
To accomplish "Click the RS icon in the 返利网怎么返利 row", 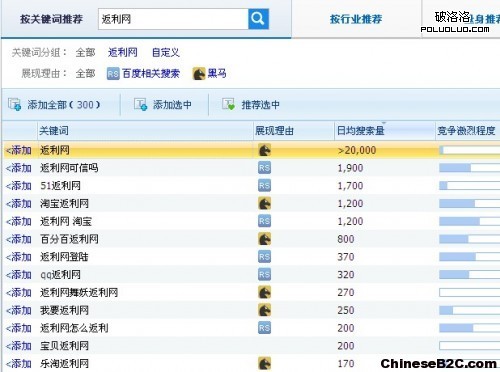I will pyautogui.click(x=264, y=328).
